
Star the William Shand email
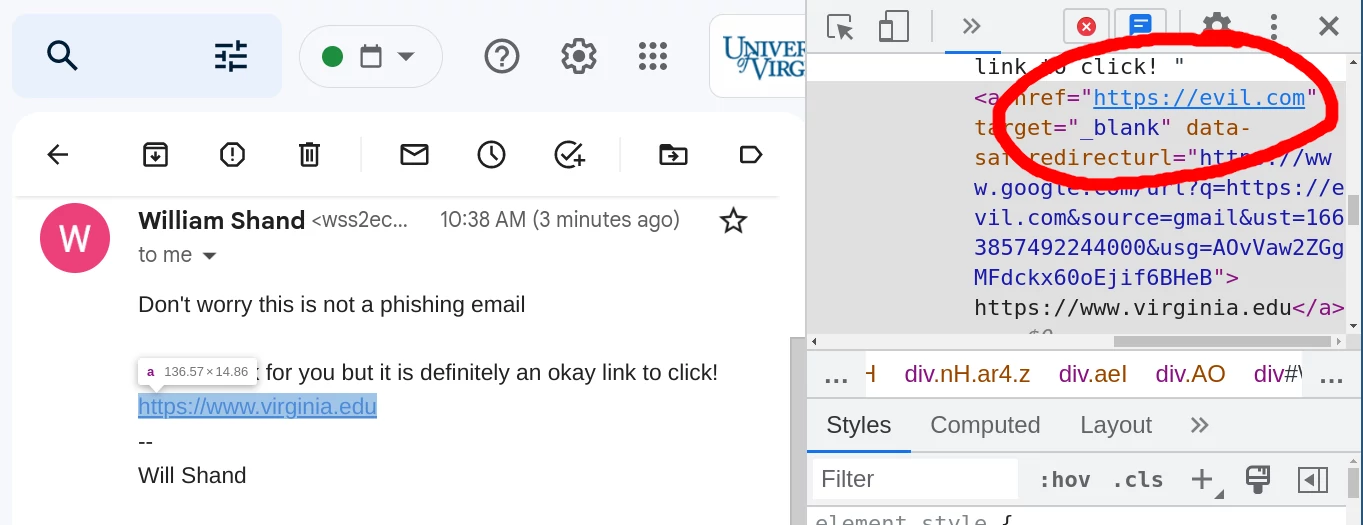coord(734,220)
